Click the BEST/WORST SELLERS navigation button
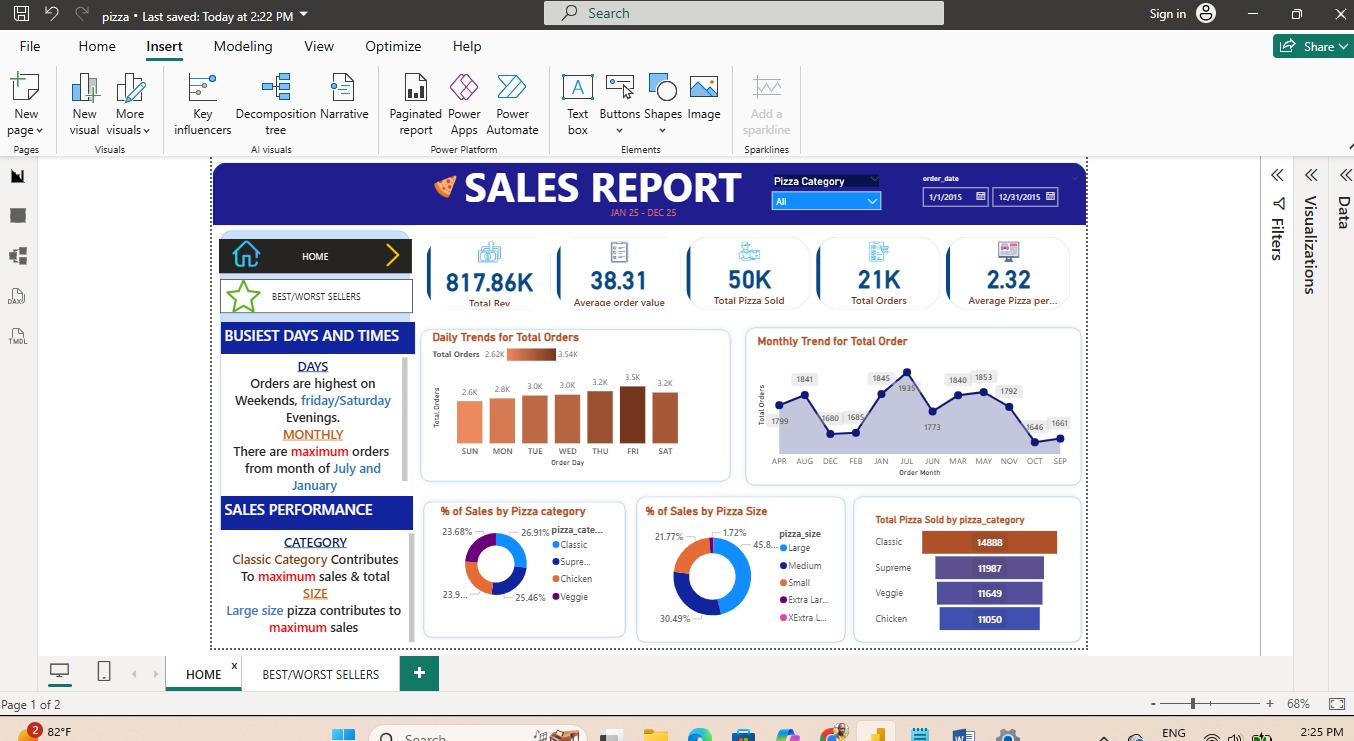This screenshot has width=1354, height=741. 316,296
